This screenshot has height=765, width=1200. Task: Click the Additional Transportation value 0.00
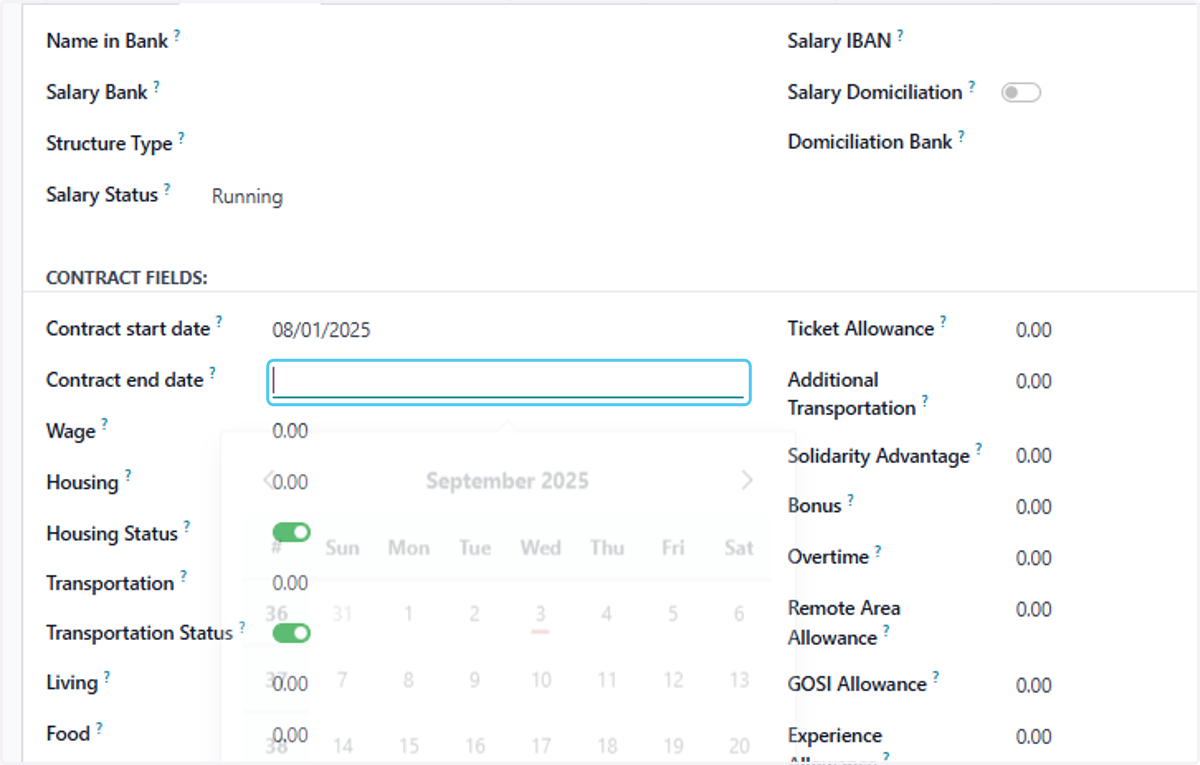pos(1033,381)
